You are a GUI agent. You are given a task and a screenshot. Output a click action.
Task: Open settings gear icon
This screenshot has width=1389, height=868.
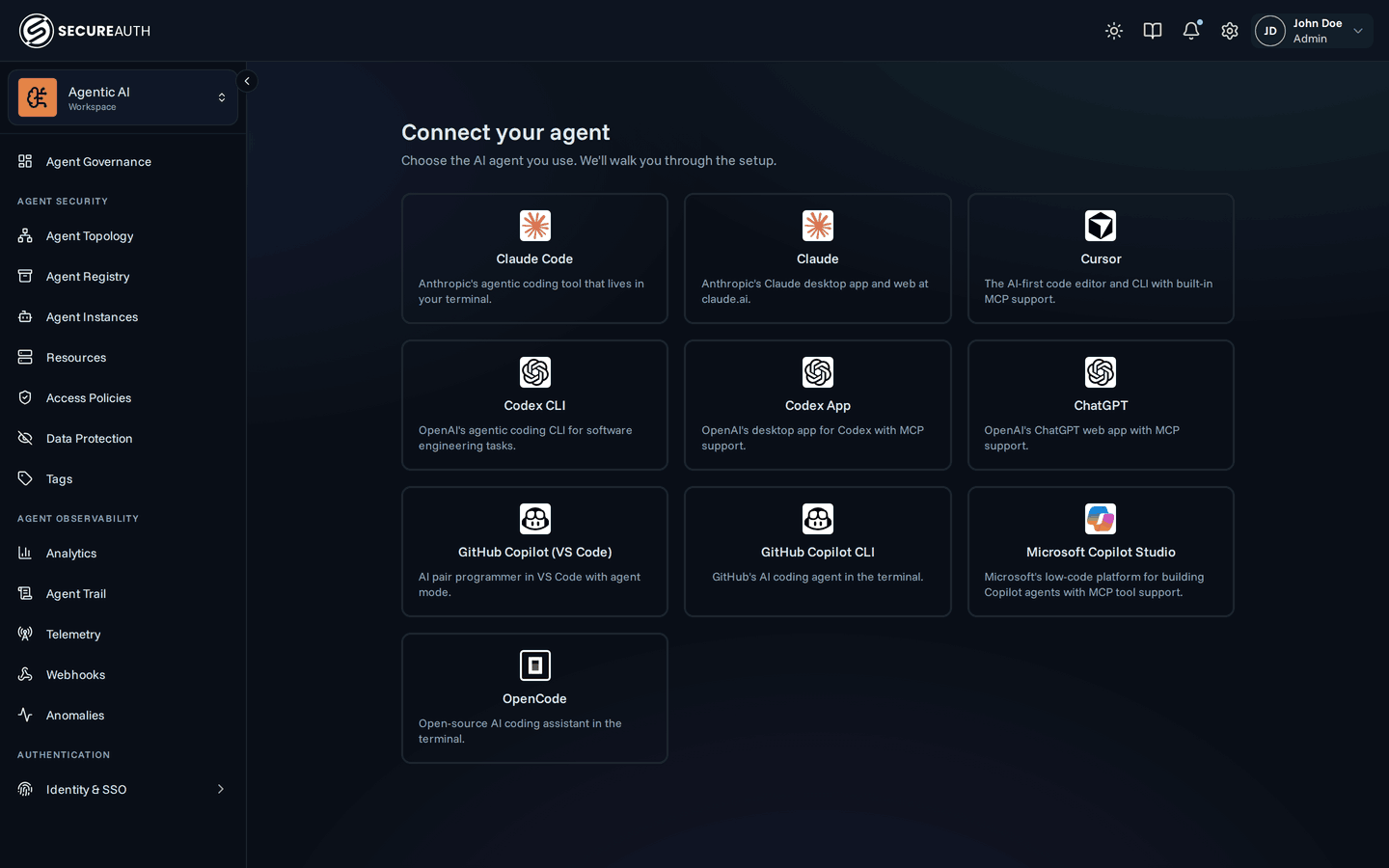(x=1230, y=31)
